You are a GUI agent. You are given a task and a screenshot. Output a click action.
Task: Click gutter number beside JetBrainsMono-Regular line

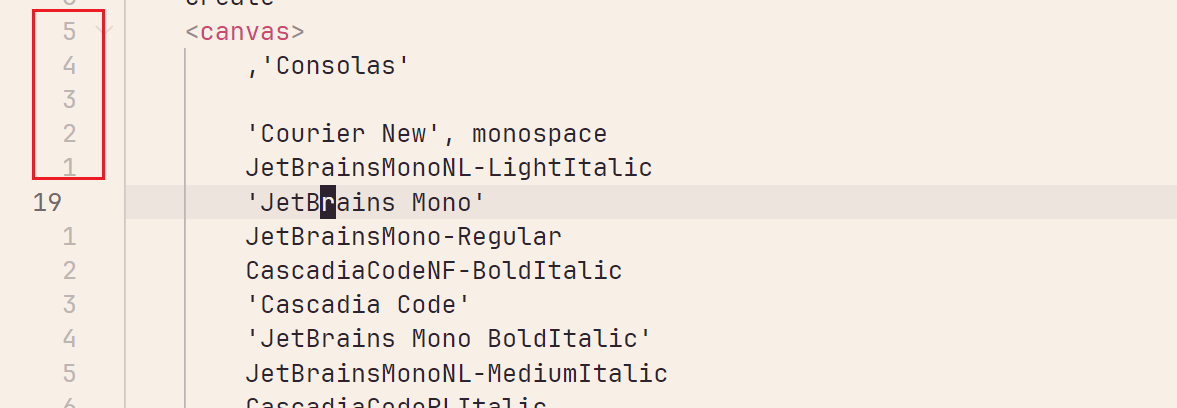point(69,237)
